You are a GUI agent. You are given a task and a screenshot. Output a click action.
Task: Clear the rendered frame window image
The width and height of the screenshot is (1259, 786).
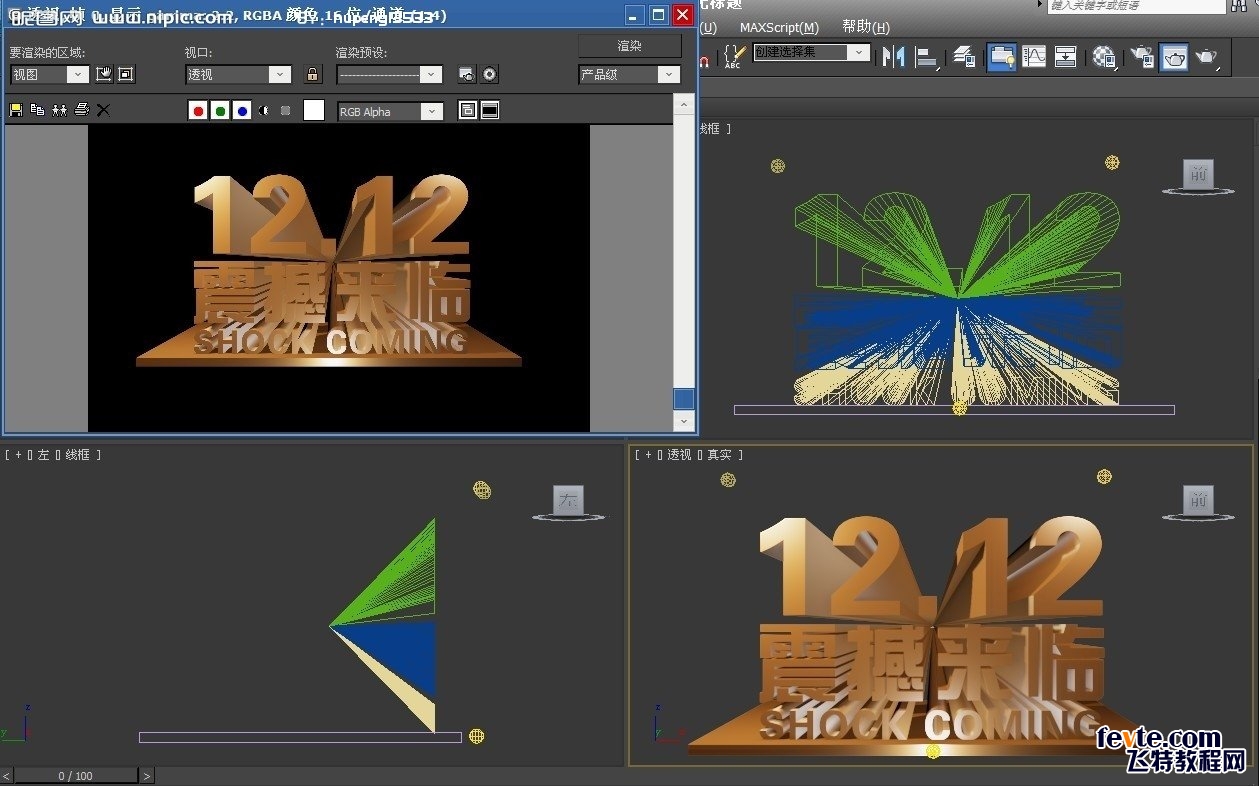click(103, 109)
